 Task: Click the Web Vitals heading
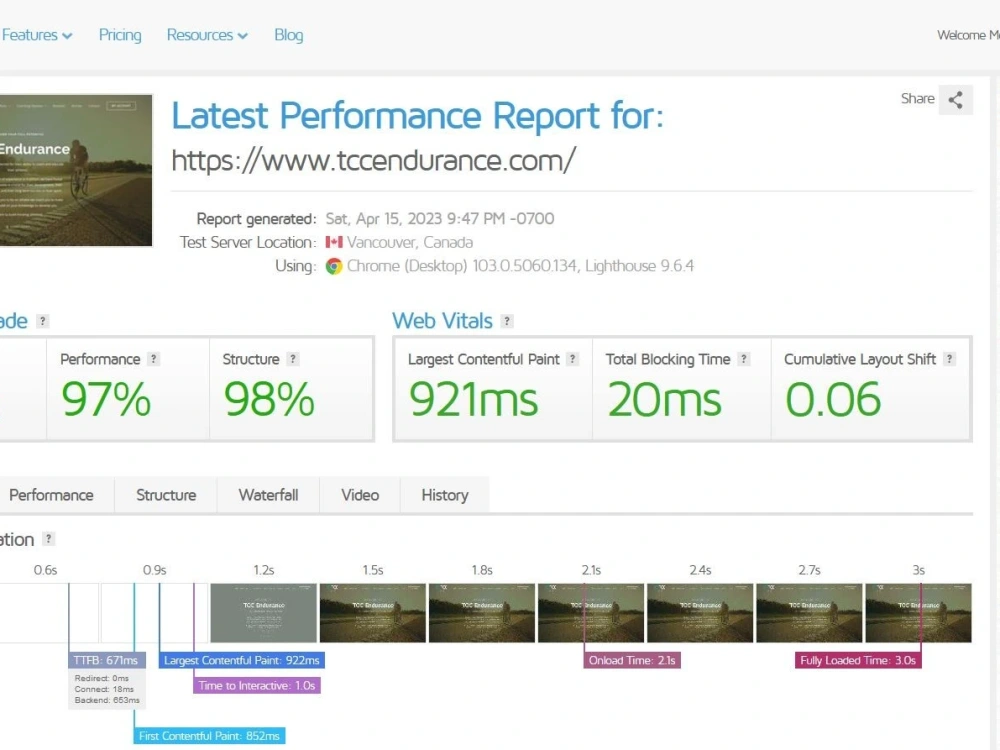coord(442,321)
